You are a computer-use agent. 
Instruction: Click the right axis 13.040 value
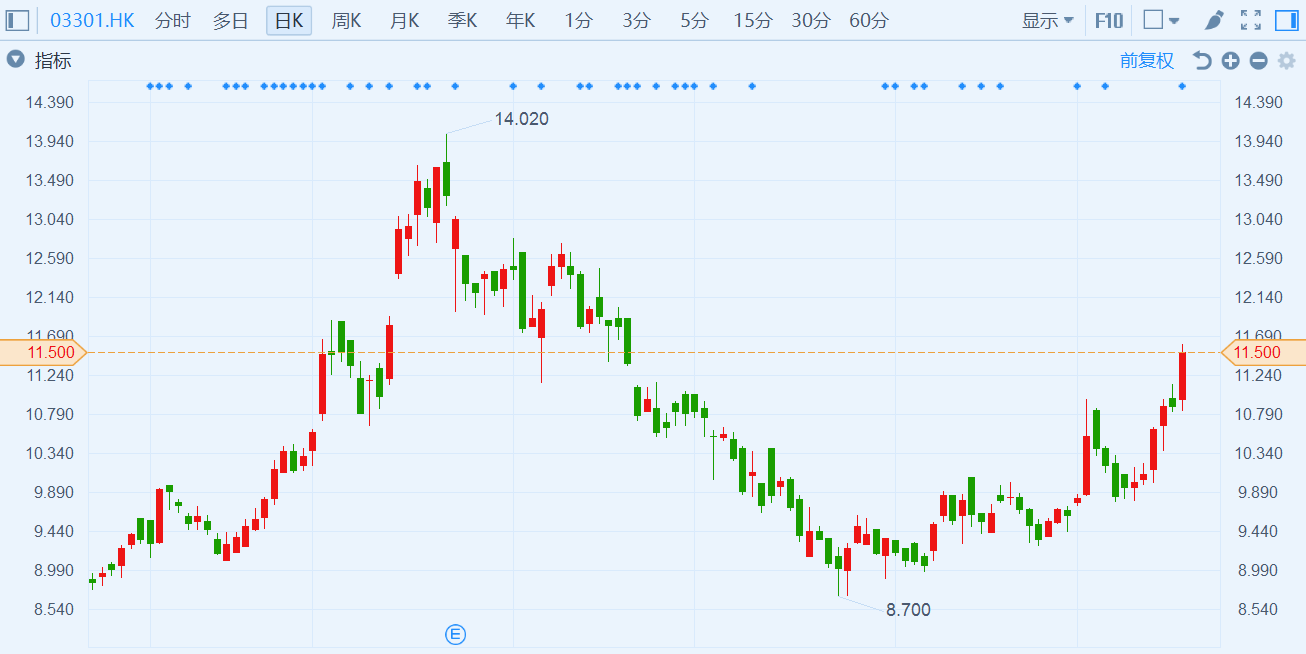pyautogui.click(x=1258, y=219)
